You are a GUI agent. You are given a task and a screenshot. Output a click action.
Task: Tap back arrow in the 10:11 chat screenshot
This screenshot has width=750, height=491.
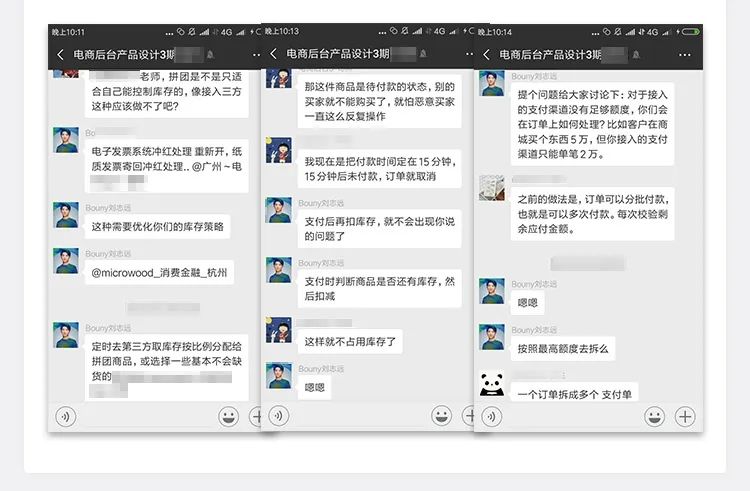(60, 55)
